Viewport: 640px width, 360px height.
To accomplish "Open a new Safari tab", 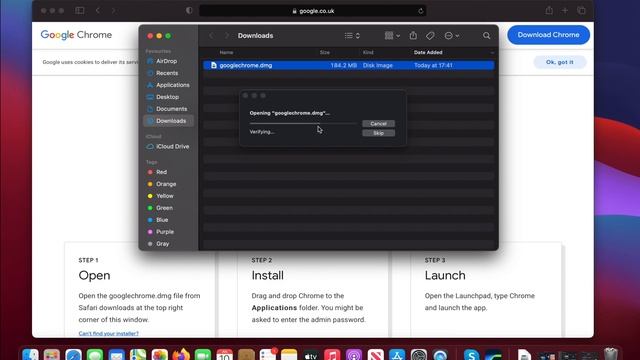I will 565,11.
